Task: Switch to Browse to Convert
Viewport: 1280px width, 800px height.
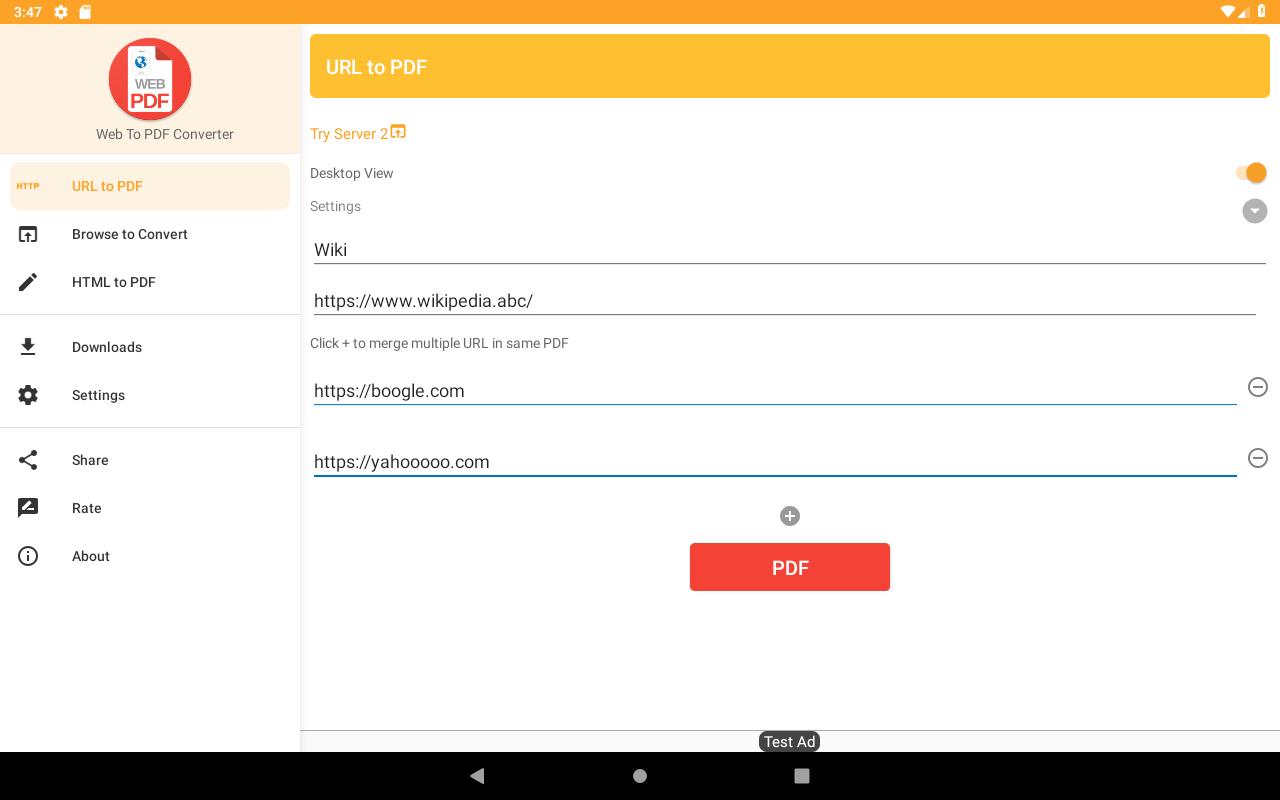Action: coord(129,234)
